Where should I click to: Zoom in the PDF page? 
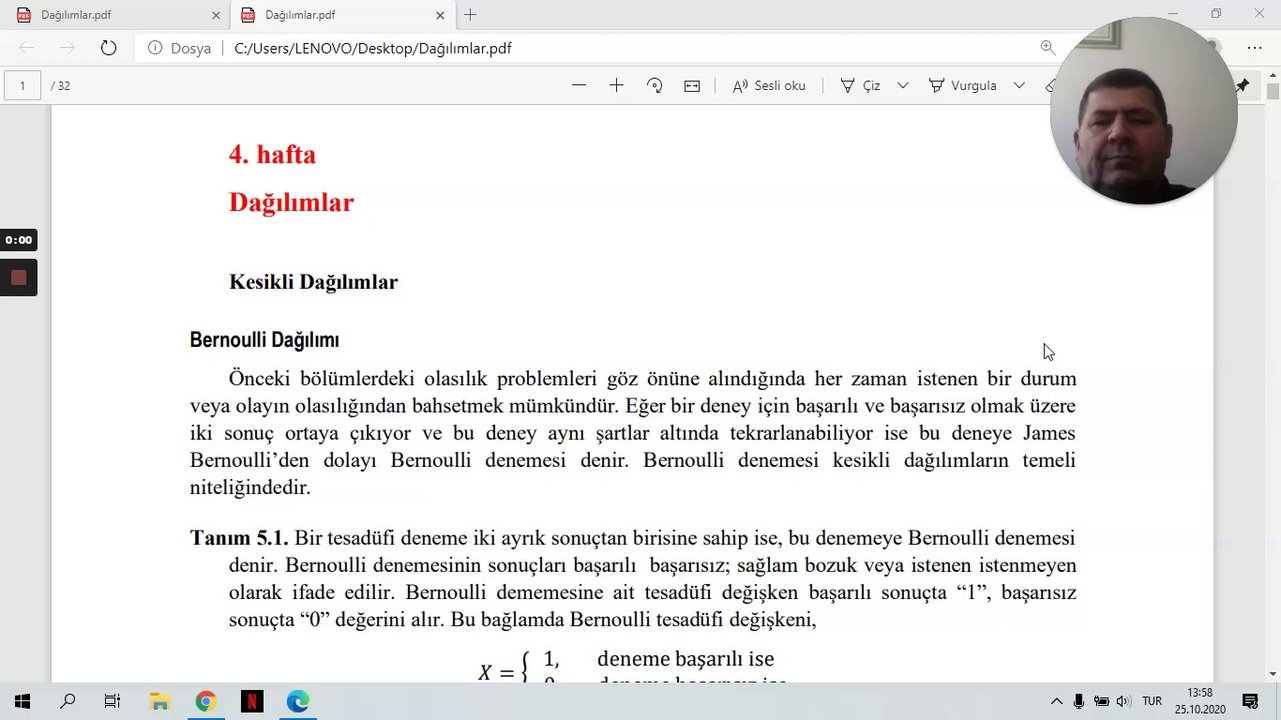616,86
